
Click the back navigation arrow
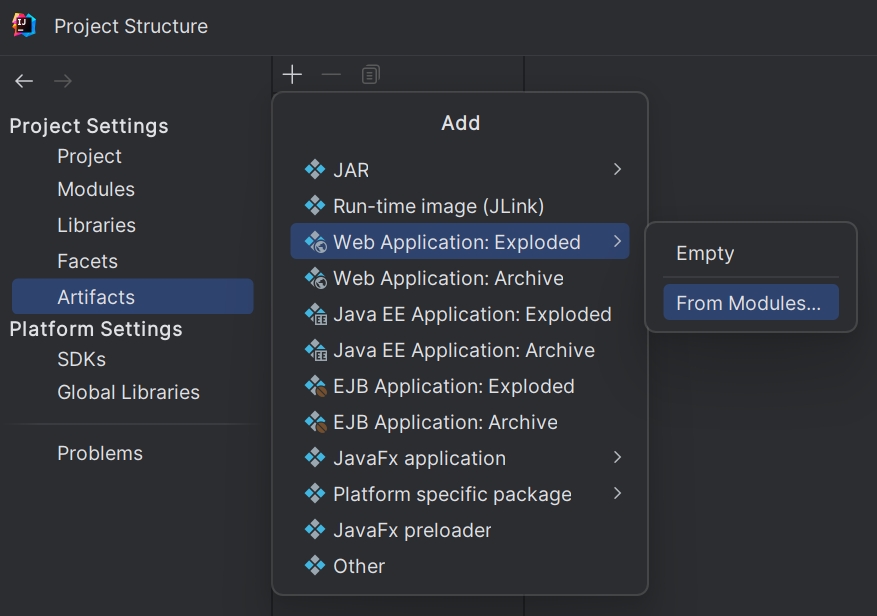24,81
